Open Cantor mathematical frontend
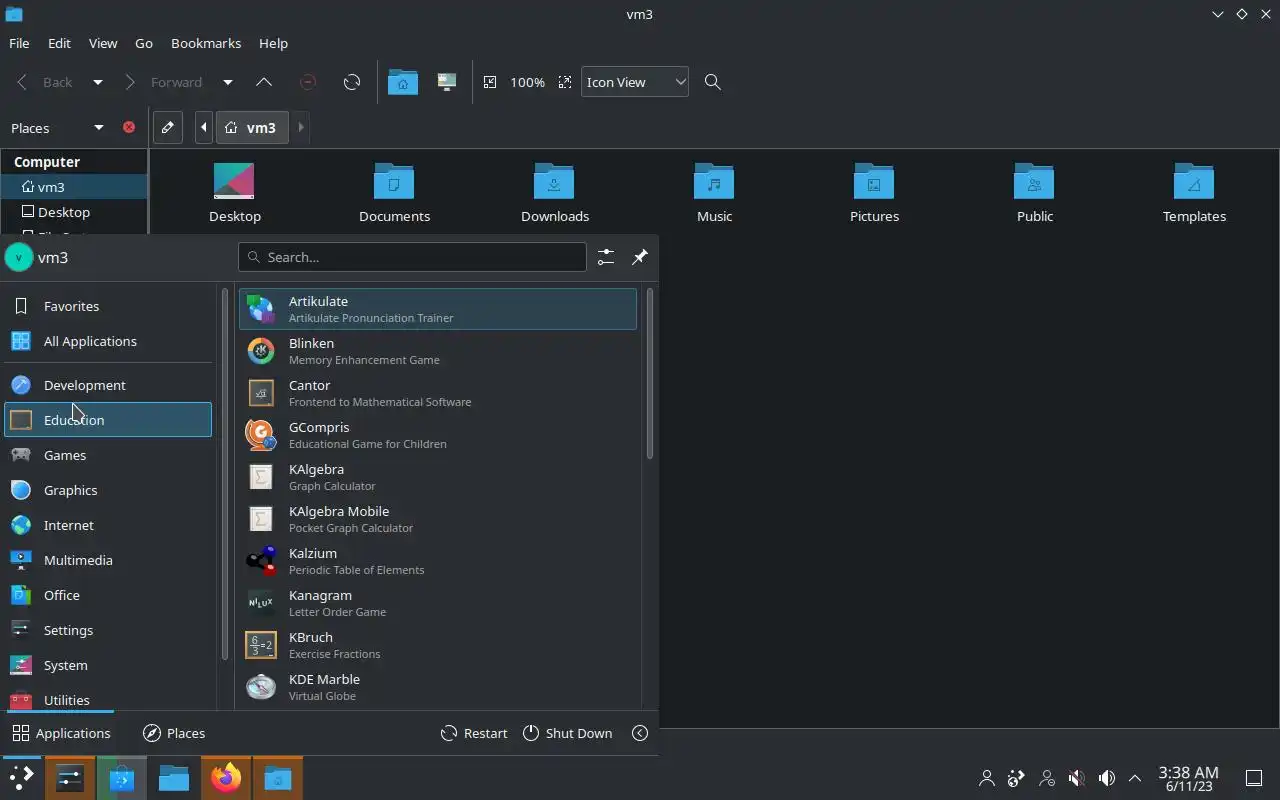This screenshot has height=800, width=1280. pyautogui.click(x=437, y=393)
